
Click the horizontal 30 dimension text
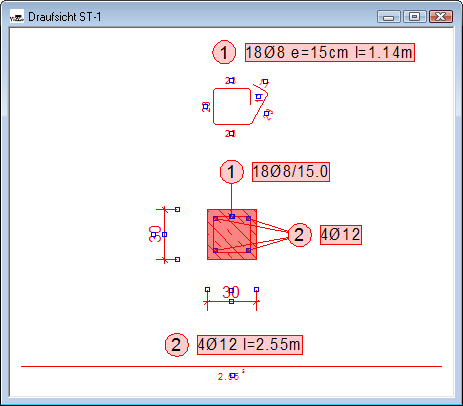click(231, 292)
